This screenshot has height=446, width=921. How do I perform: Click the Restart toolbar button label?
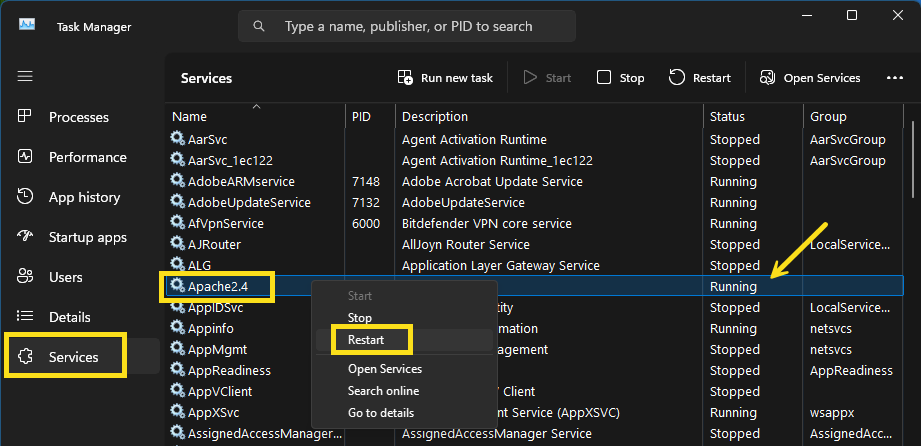tap(712, 78)
